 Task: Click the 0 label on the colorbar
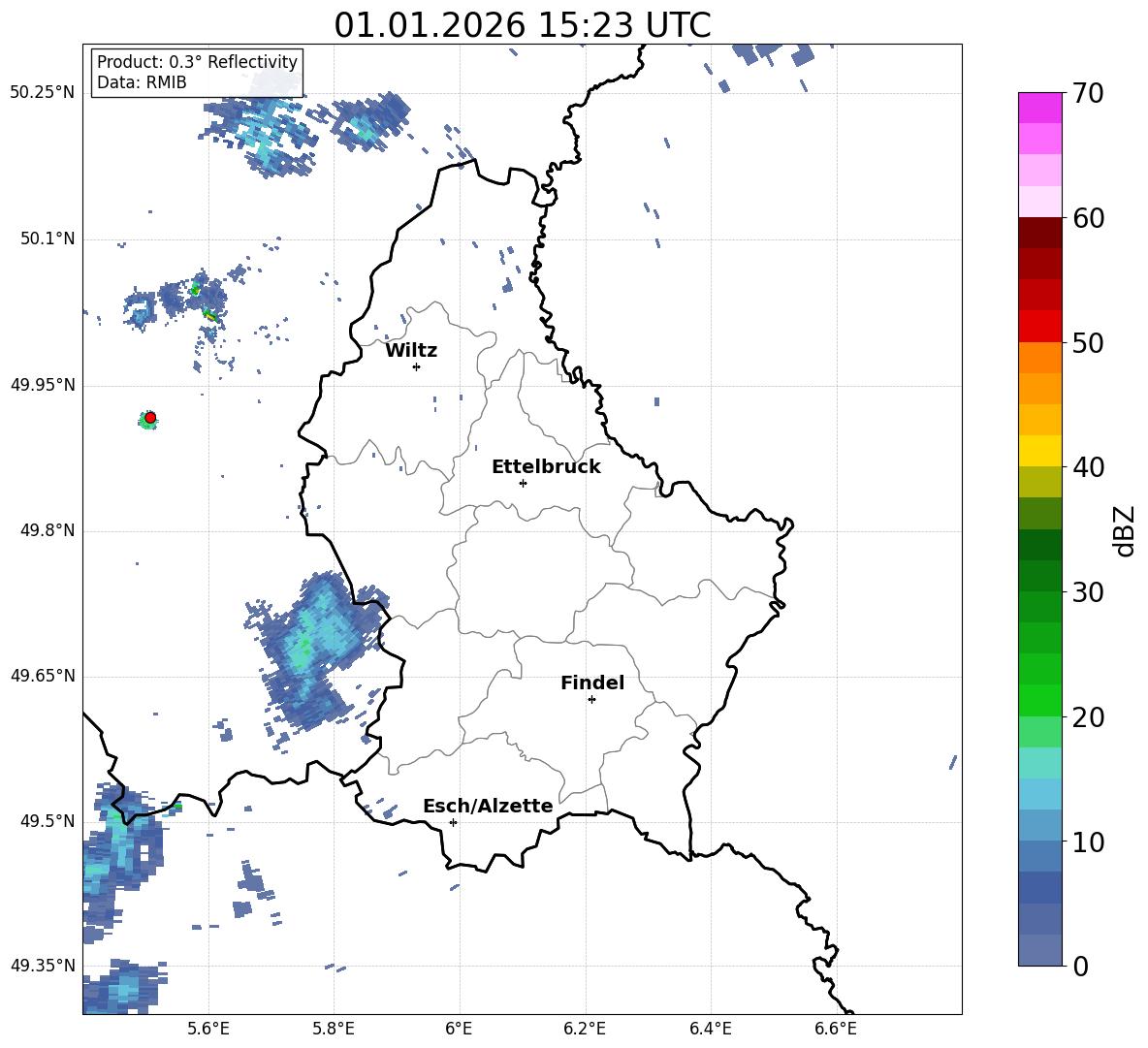[1080, 966]
